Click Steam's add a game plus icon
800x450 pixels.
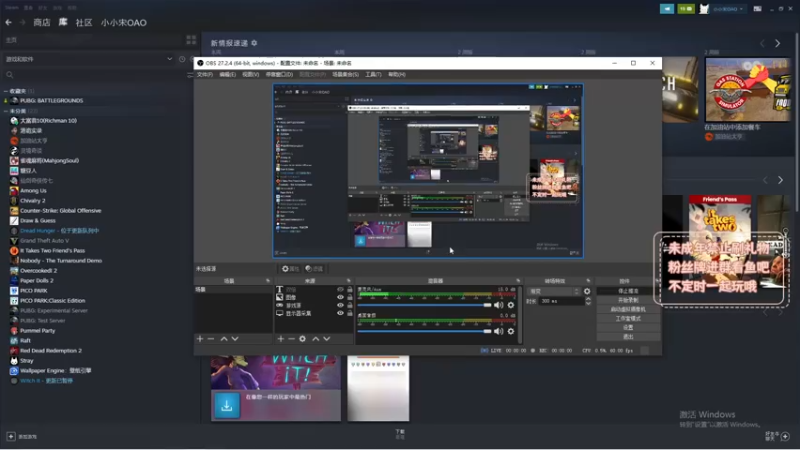(11, 436)
